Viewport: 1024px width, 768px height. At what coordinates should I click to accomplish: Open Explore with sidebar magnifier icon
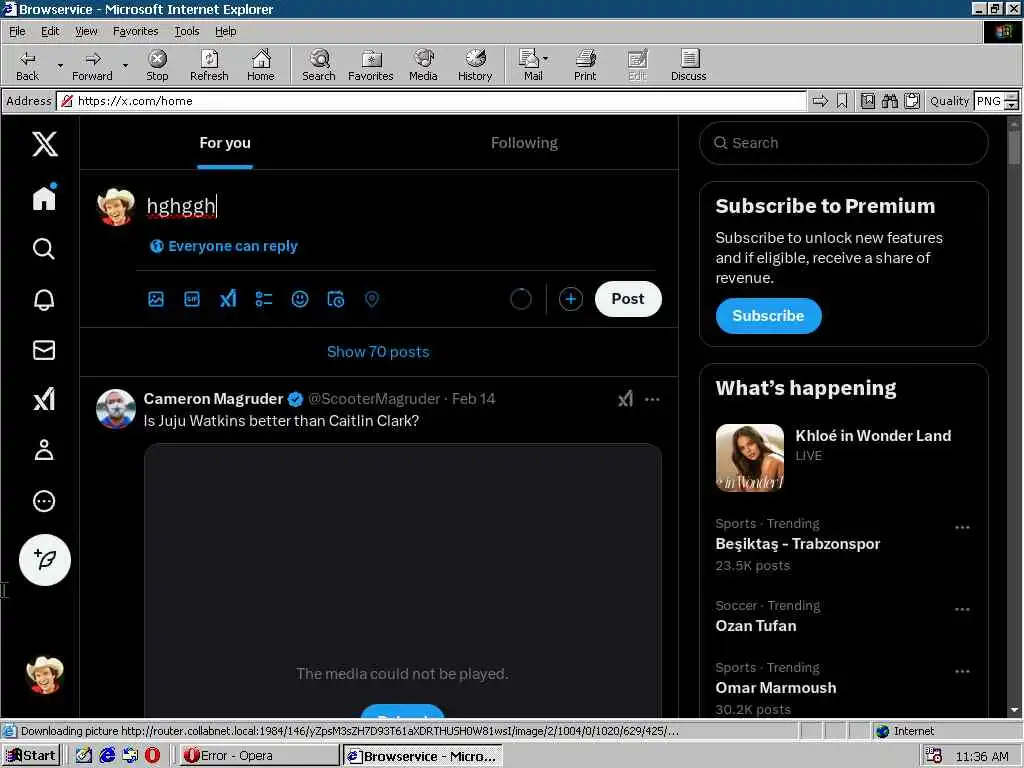[44, 249]
